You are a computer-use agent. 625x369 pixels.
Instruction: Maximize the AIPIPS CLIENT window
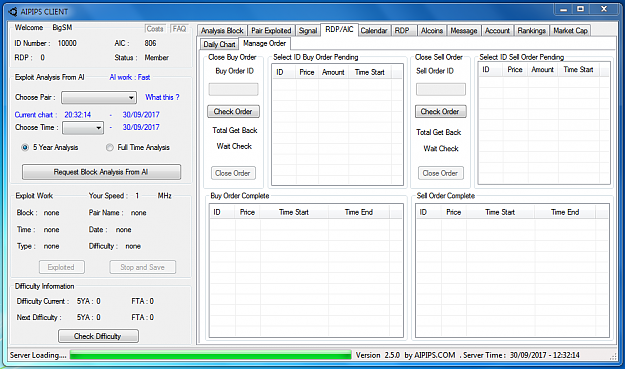pyautogui.click(x=581, y=10)
